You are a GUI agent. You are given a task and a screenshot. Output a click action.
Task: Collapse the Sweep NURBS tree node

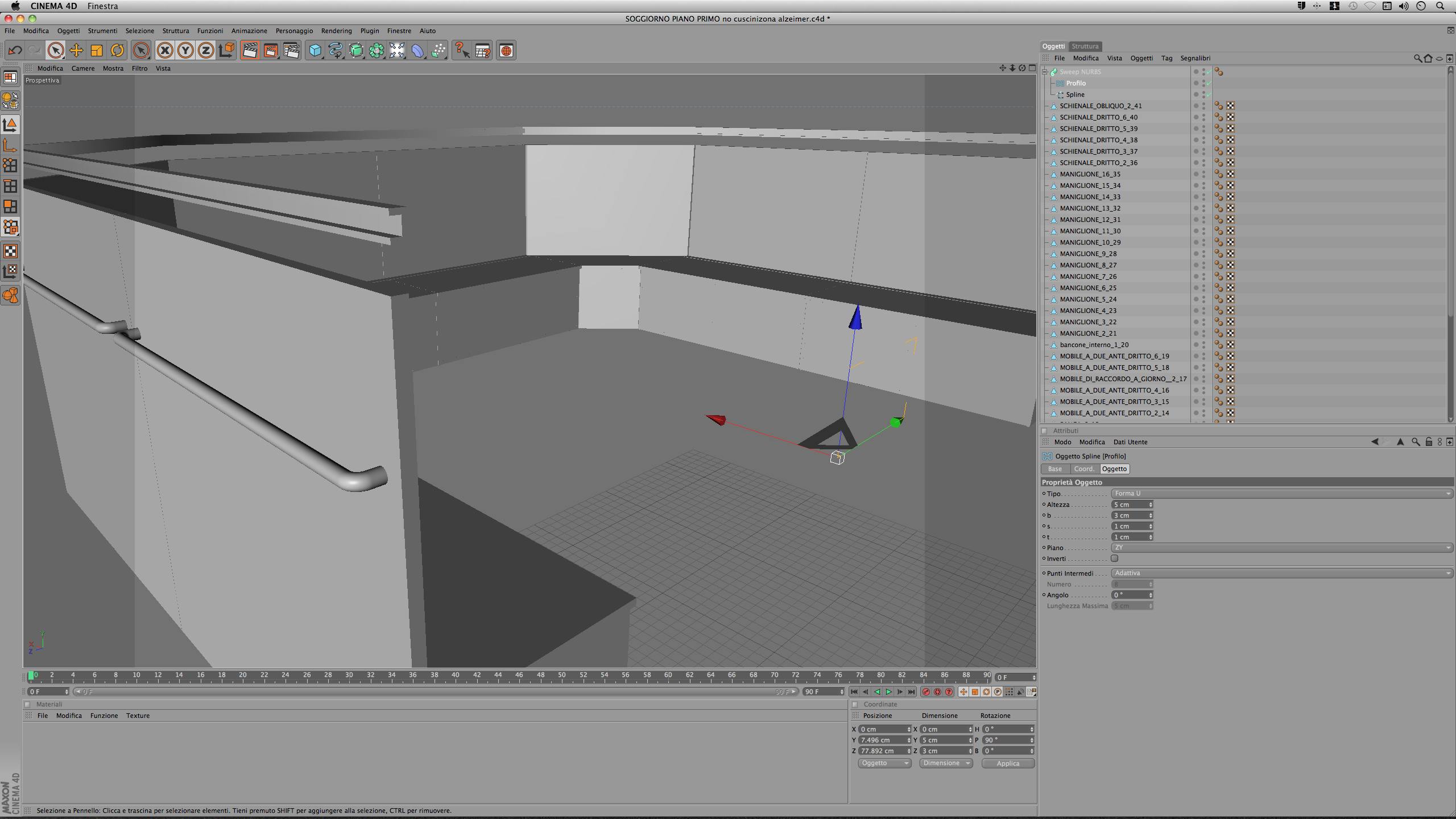click(x=1045, y=72)
